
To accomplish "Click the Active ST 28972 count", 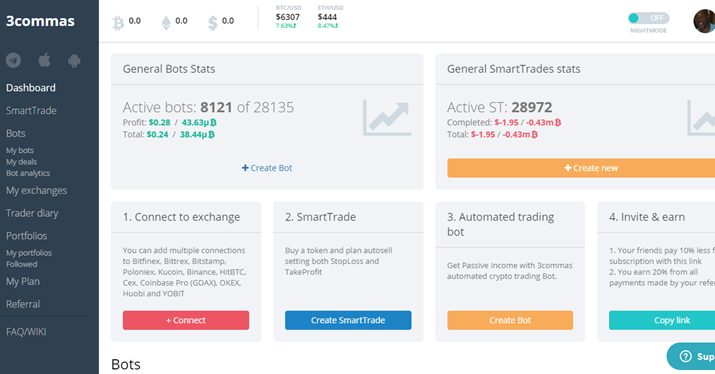I will (532, 107).
